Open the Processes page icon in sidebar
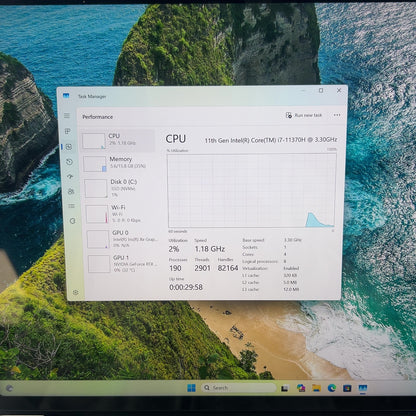The width and height of the screenshot is (416, 416). (68, 131)
